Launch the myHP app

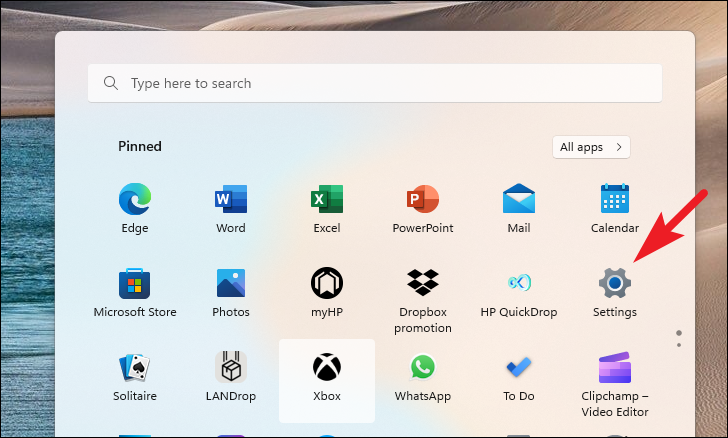327,292
